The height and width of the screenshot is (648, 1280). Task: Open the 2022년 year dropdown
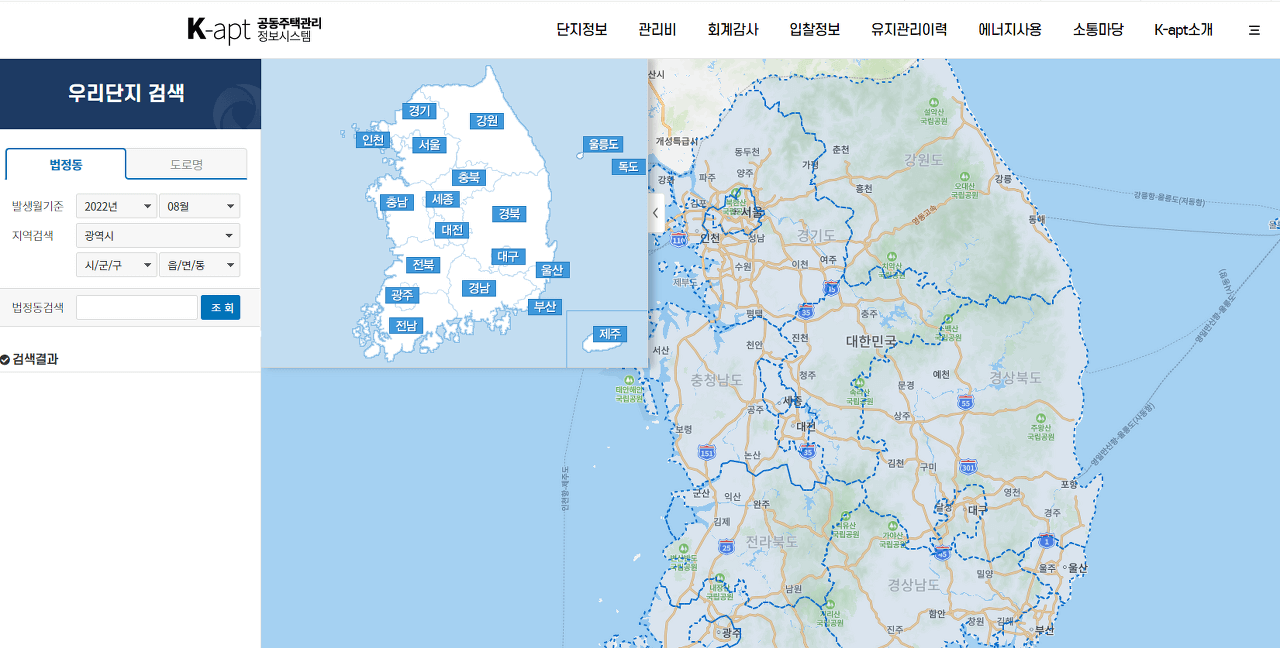tap(116, 204)
